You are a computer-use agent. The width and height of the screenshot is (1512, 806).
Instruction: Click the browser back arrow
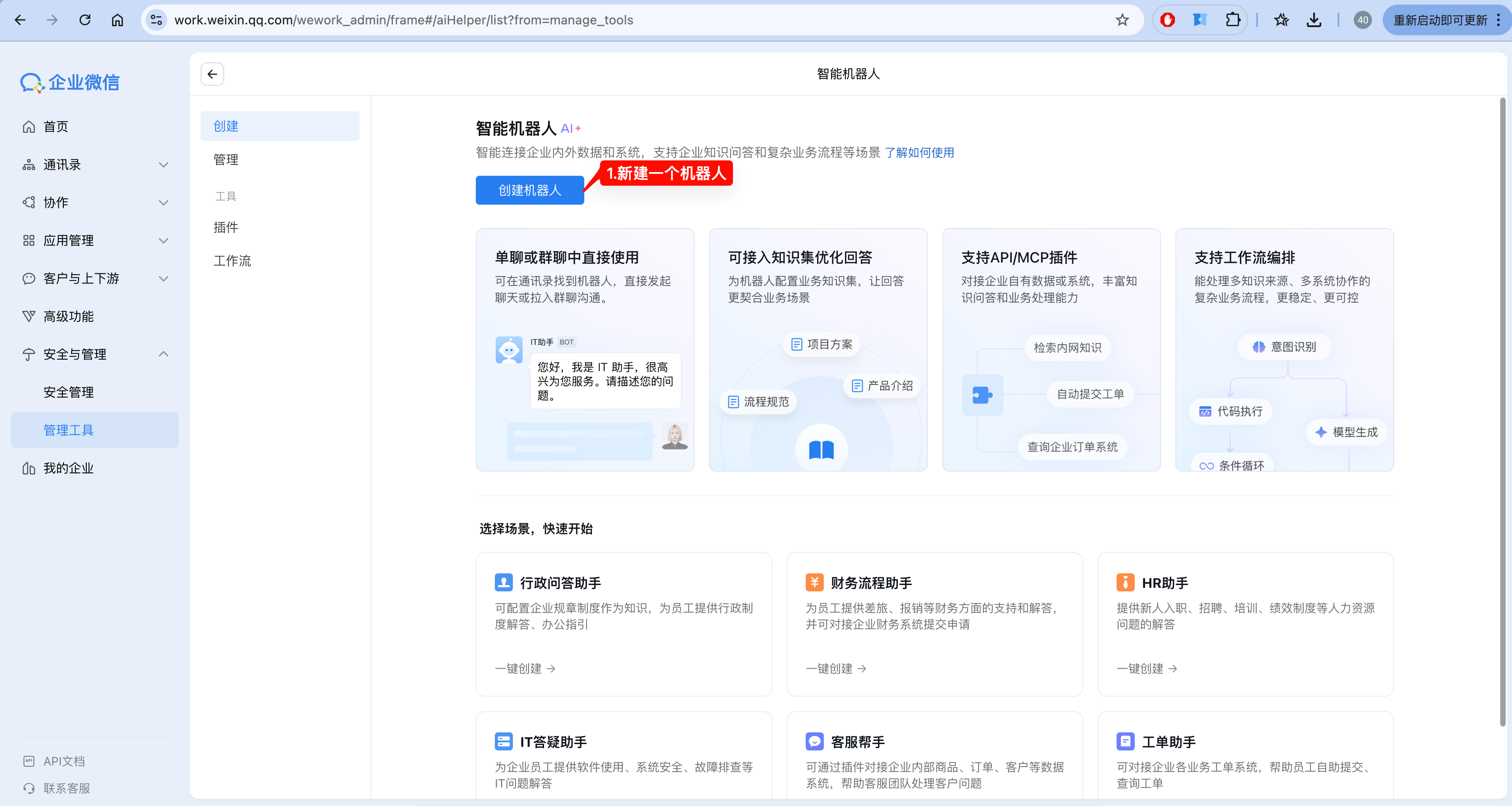[20, 20]
